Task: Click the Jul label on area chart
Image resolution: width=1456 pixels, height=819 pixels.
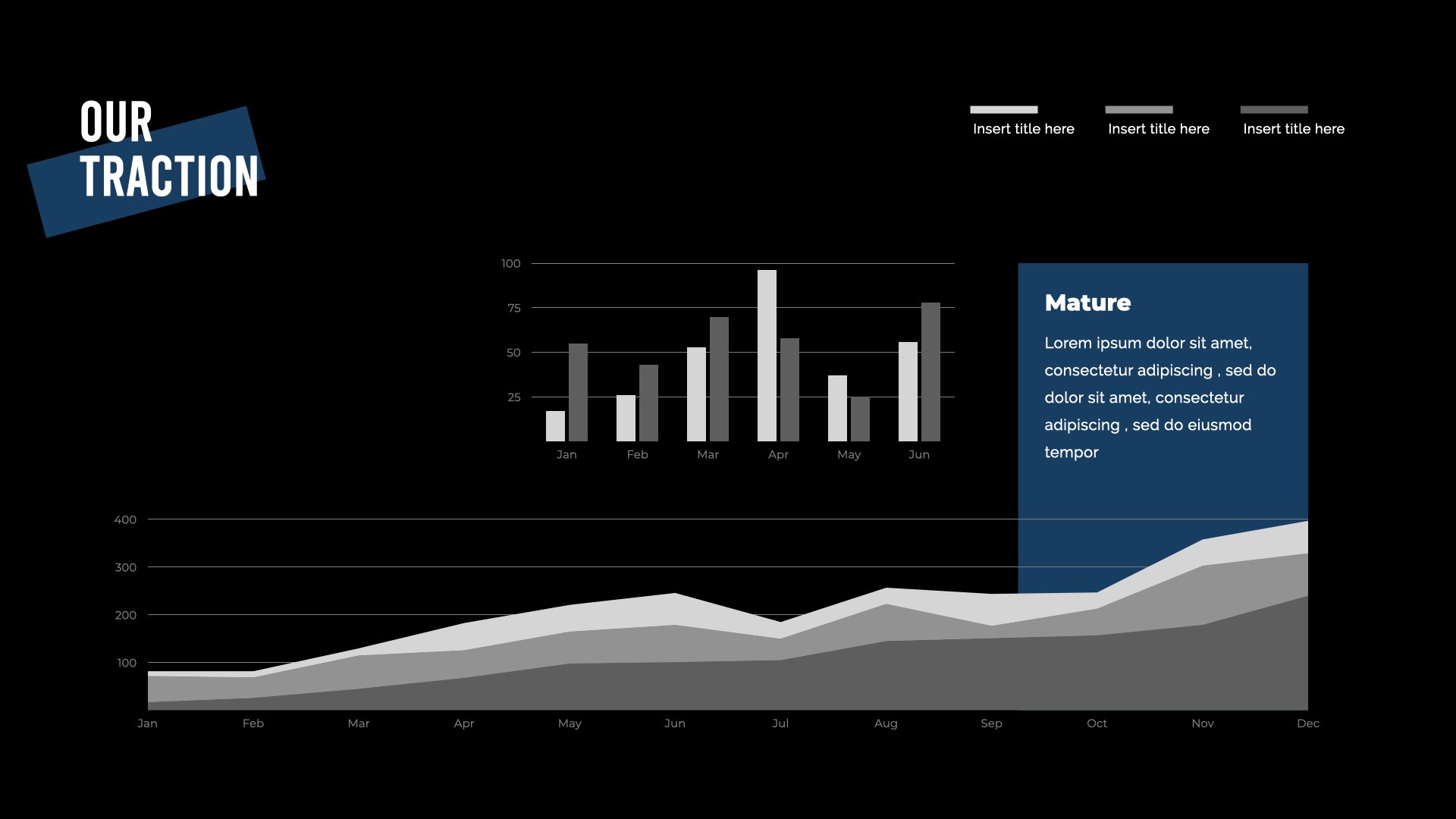Action: (x=780, y=723)
